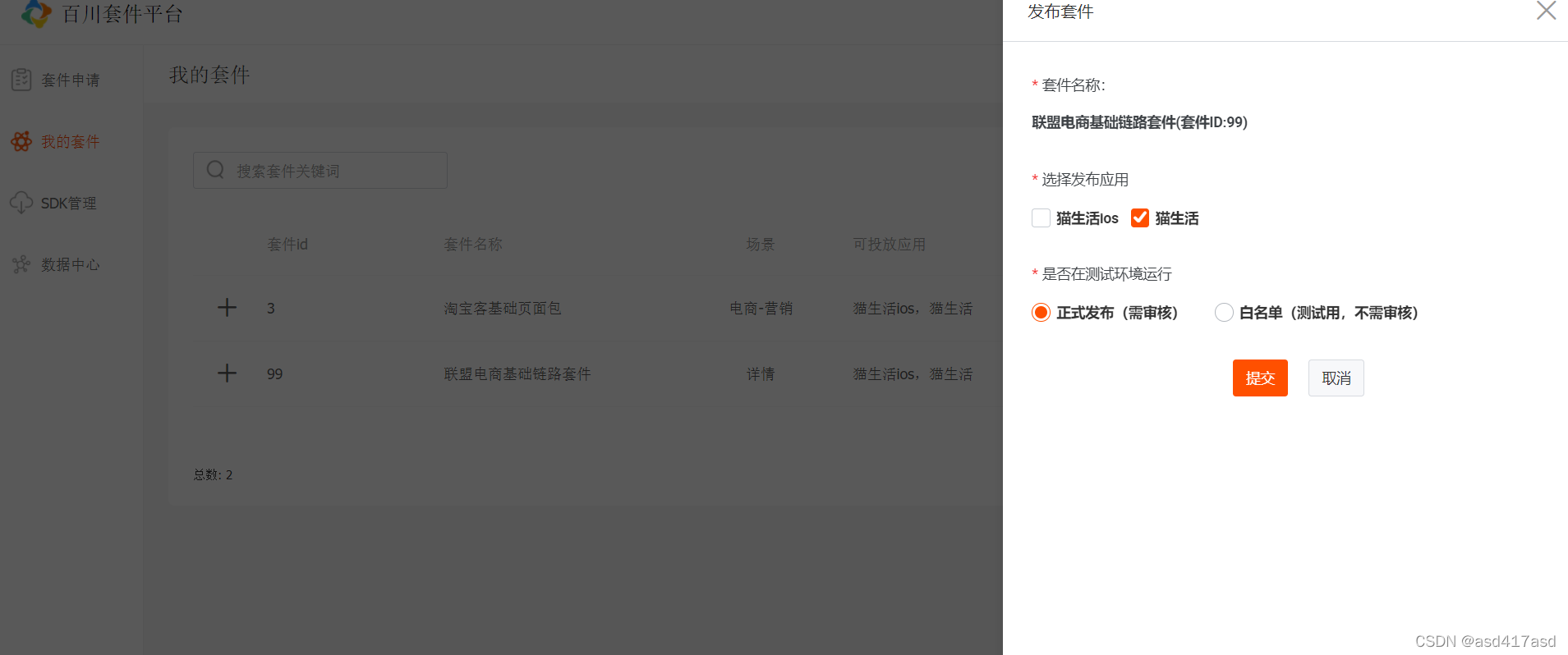1568x655 pixels.
Task: Open the 套件申请 menu item
Action: tap(71, 80)
